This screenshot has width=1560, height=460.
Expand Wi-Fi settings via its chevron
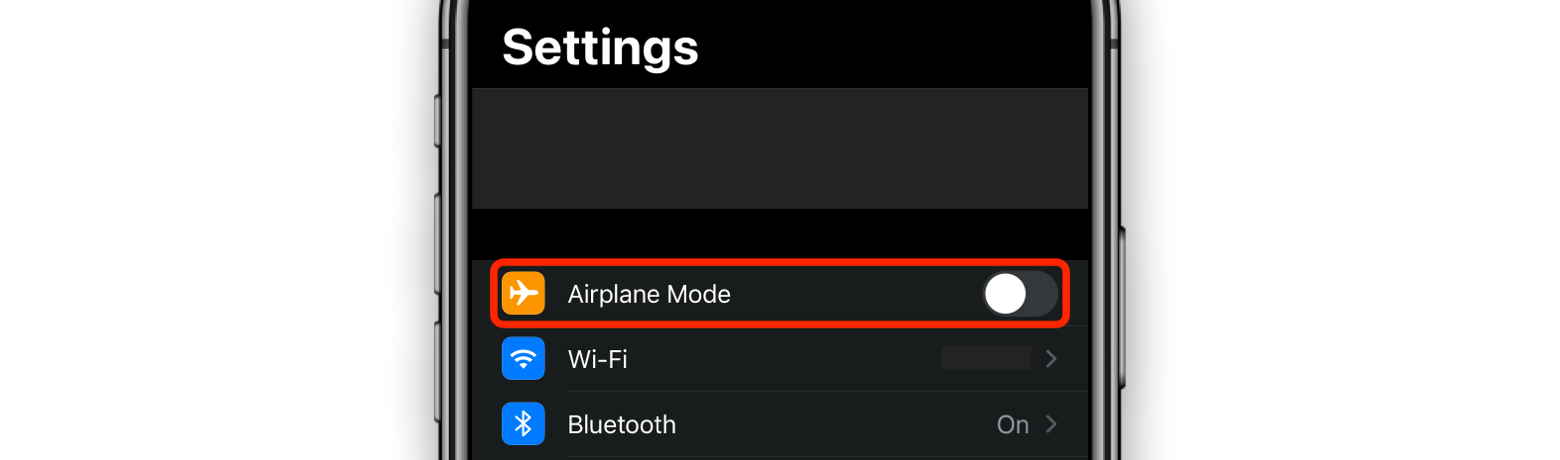(x=1051, y=359)
